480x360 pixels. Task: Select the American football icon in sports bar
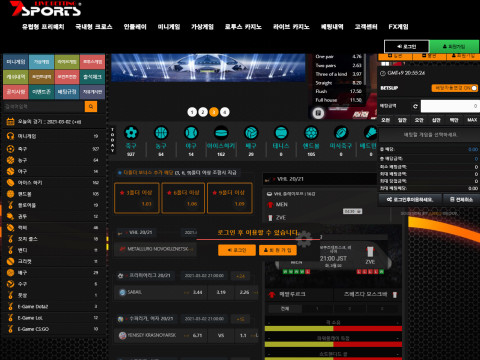[341, 133]
